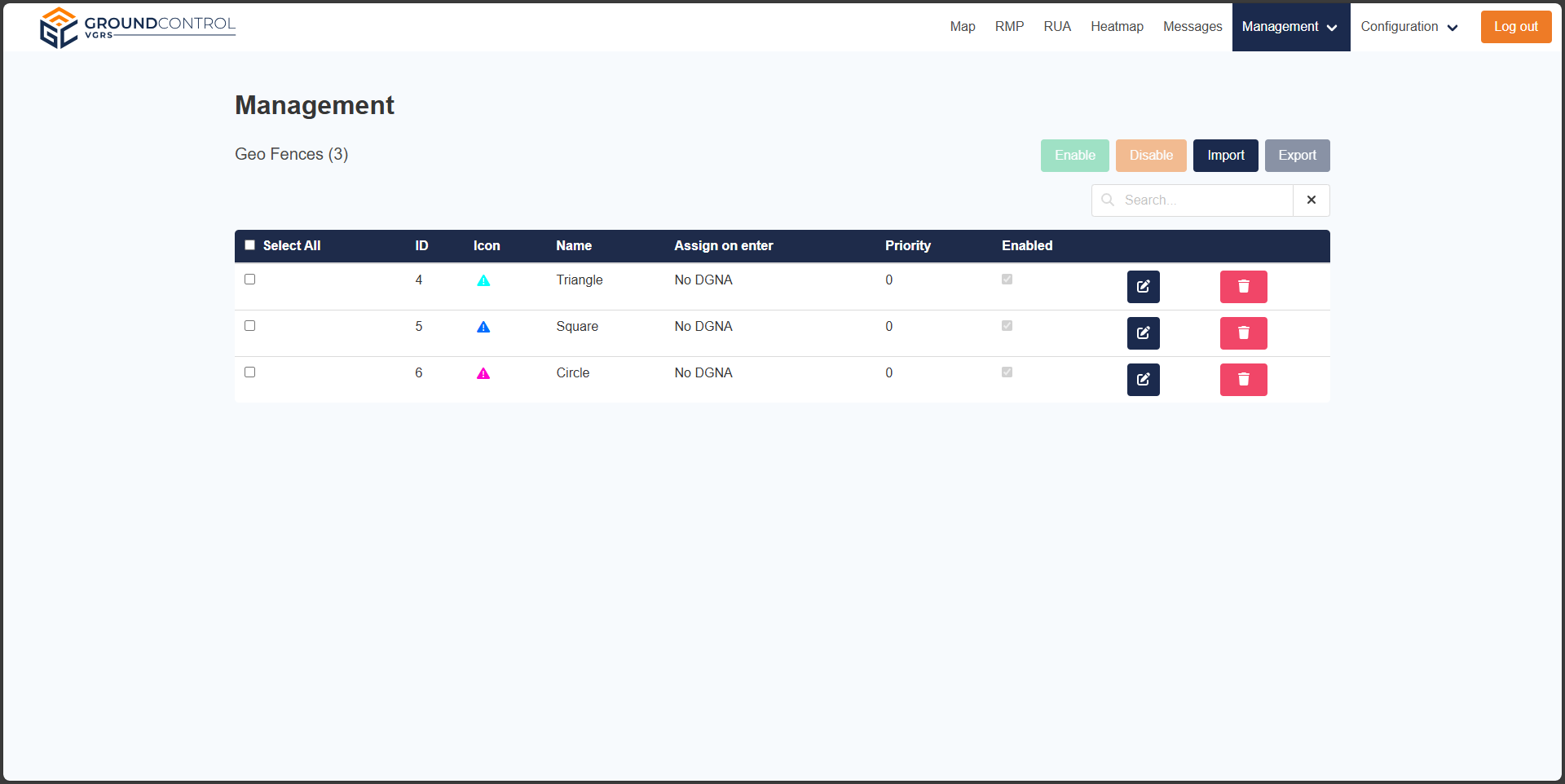Open the Heatmap page
The height and width of the screenshot is (784, 1565).
pos(1117,27)
